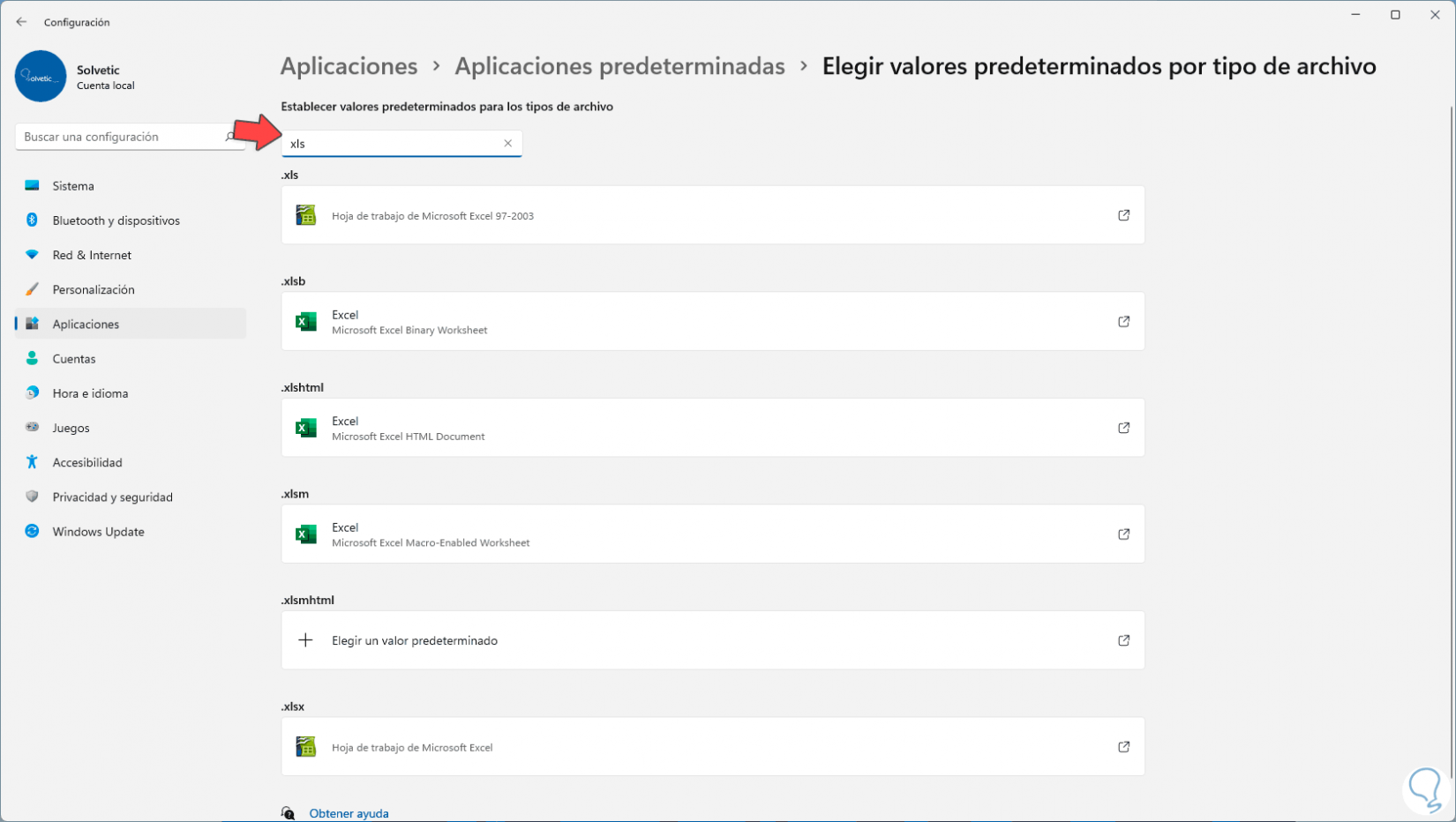Open Hora e idioma section

click(x=131, y=393)
